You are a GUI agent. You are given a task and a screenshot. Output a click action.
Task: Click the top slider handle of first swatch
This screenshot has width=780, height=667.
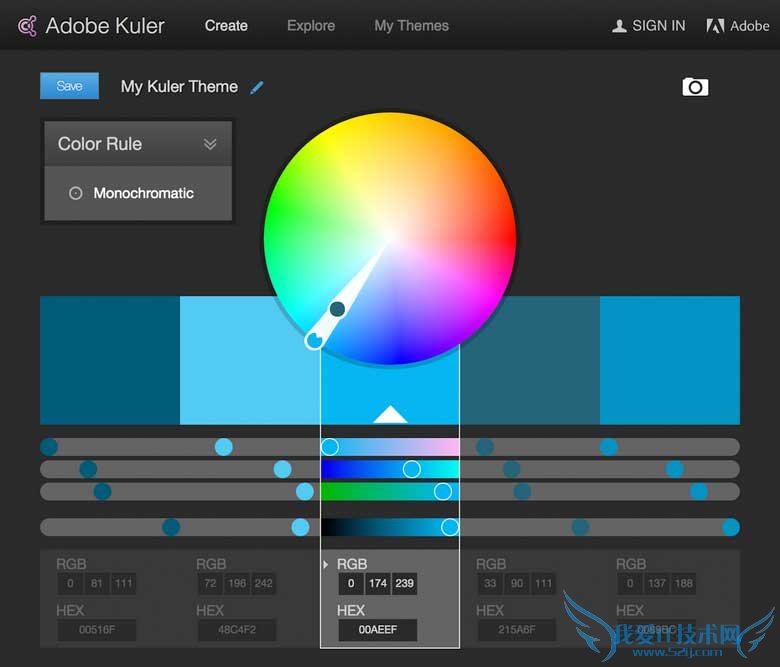click(x=49, y=447)
